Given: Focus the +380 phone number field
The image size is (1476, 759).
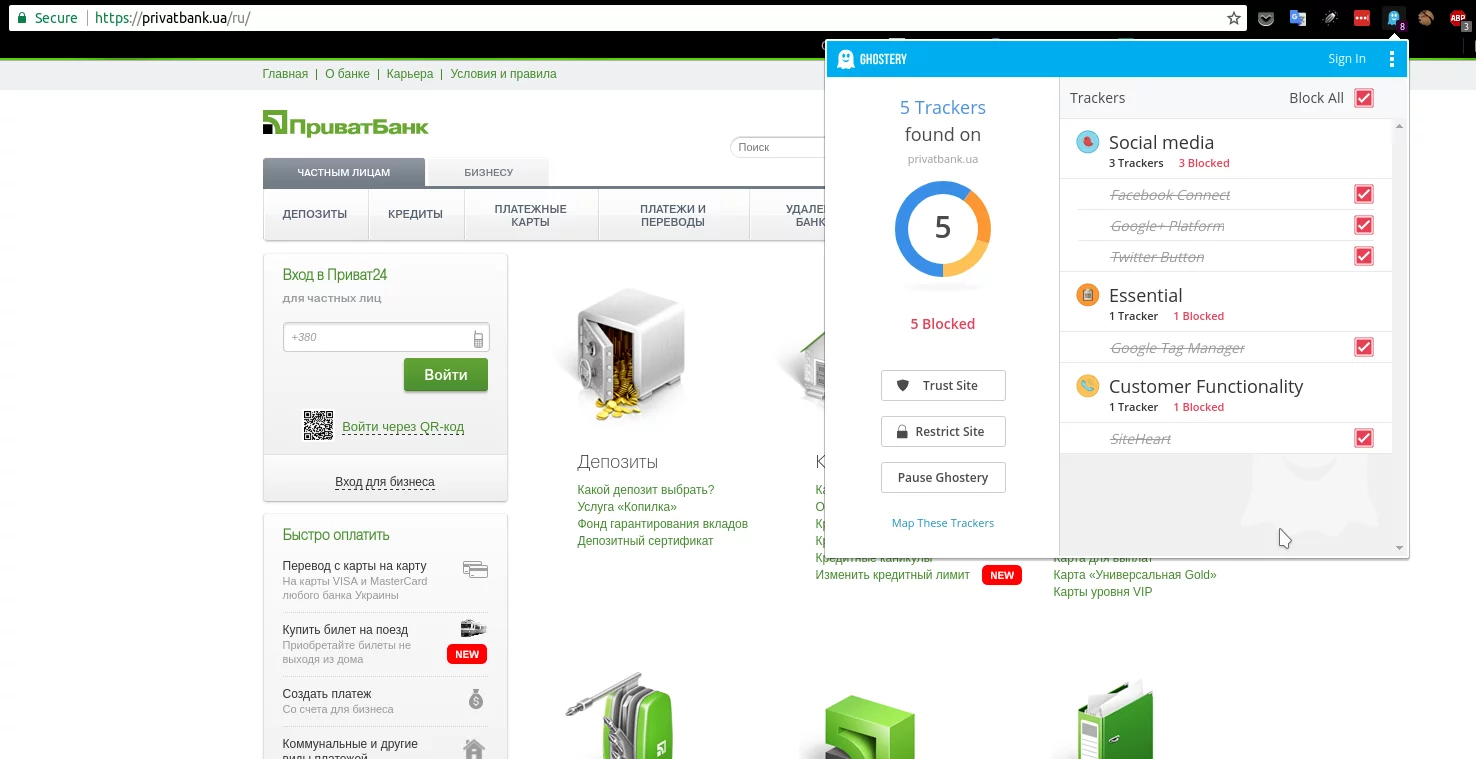Looking at the screenshot, I should pos(386,337).
